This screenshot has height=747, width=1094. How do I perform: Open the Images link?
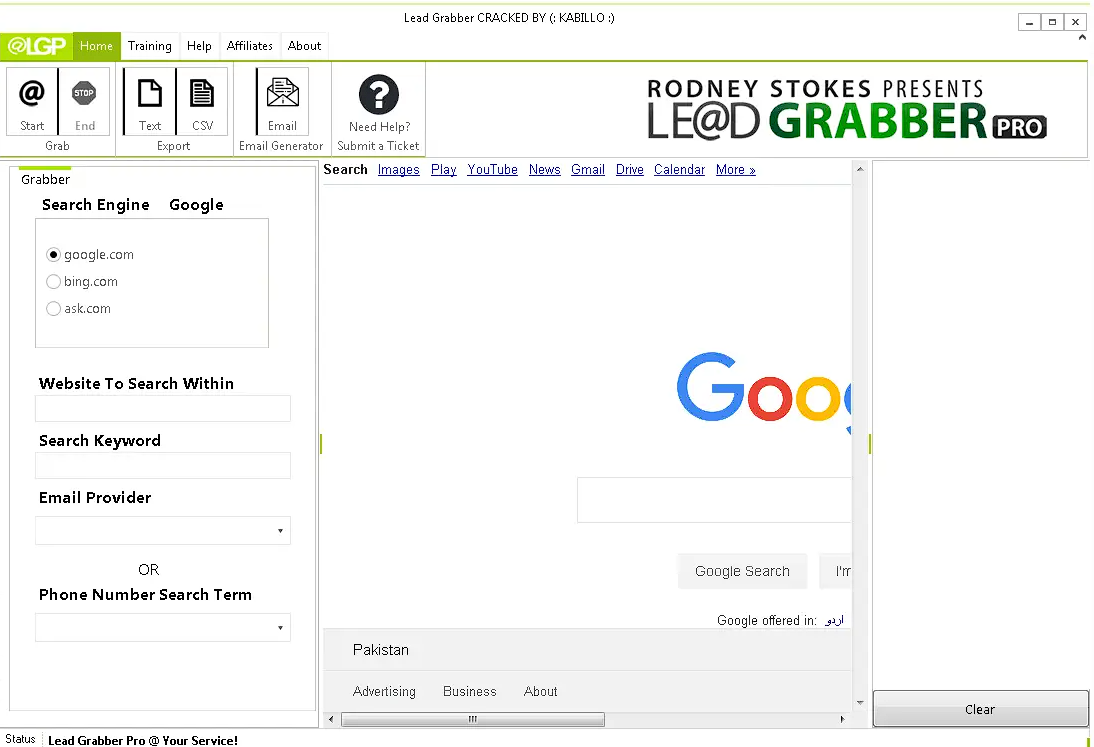click(x=398, y=169)
